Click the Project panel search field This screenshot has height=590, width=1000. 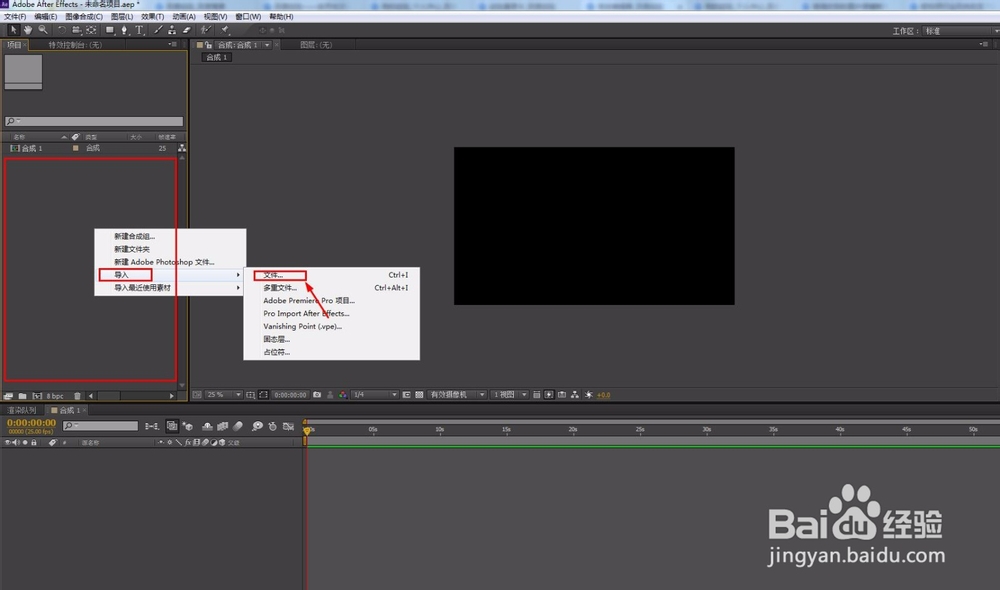[x=94, y=121]
